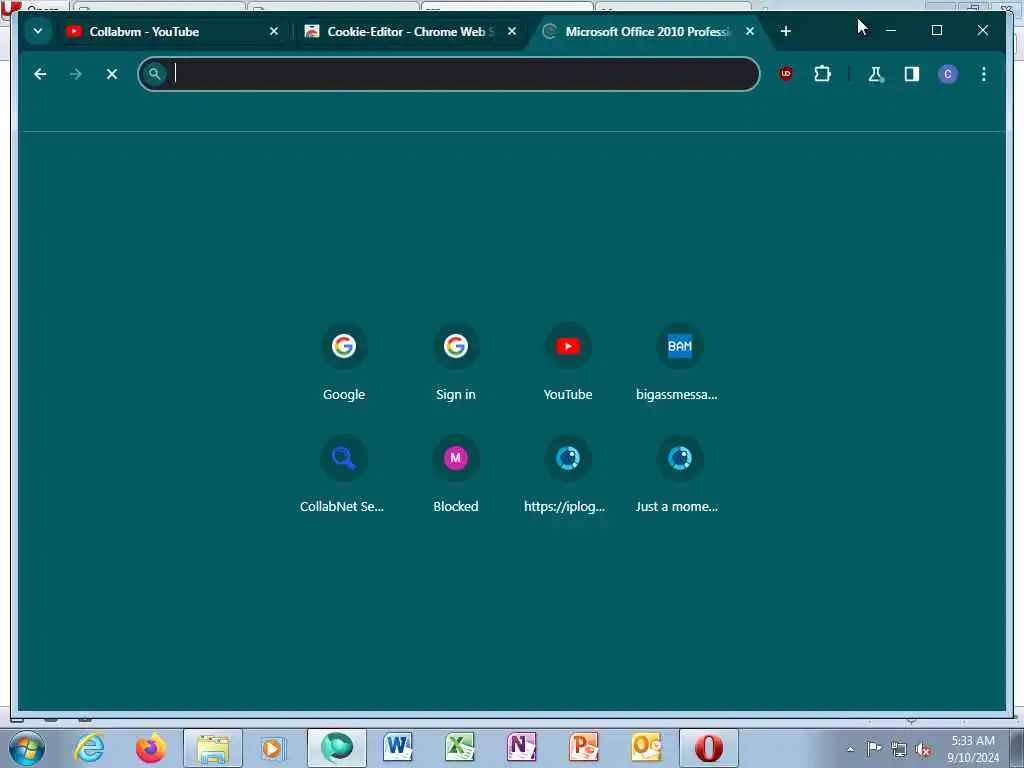The width and height of the screenshot is (1024, 768).
Task: Click the uBlock Origin extension icon
Action: [x=786, y=74]
